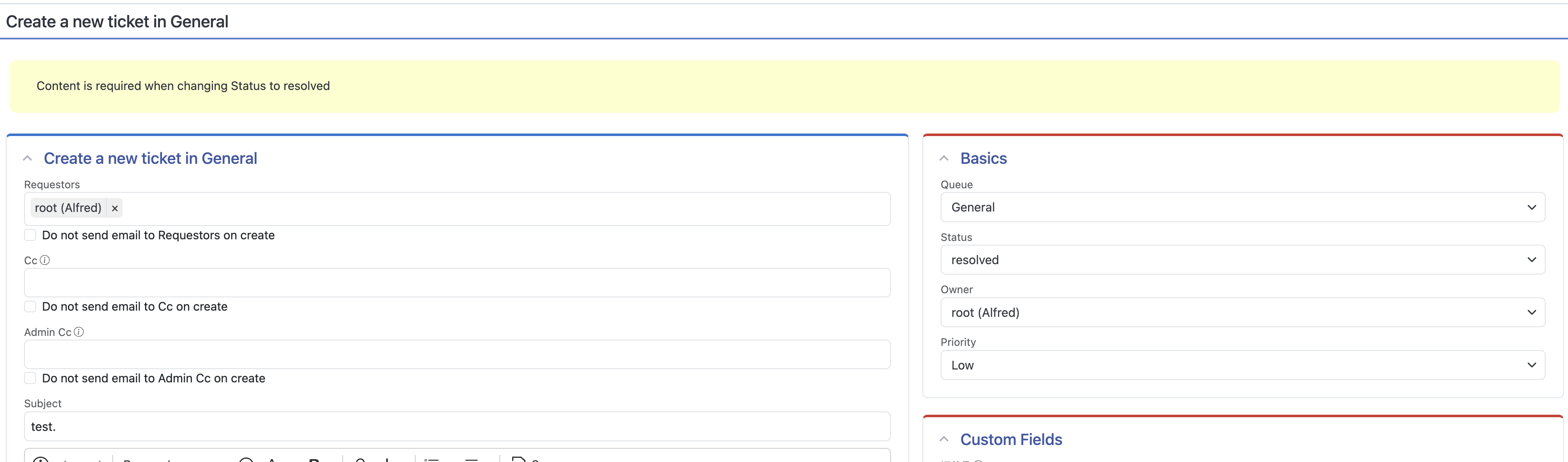Focus the Subject field containing test.
The image size is (1568, 462).
[x=457, y=427]
